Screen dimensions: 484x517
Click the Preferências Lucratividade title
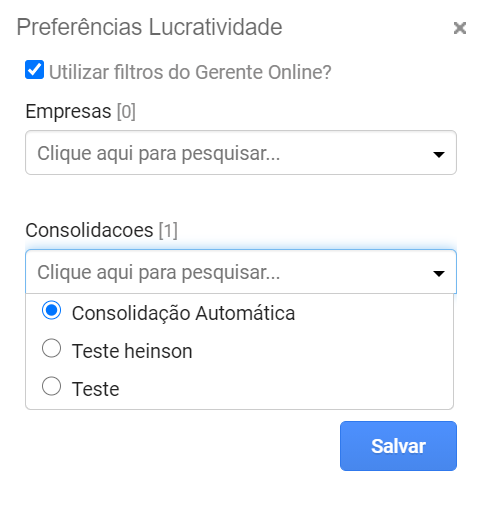pos(149,27)
